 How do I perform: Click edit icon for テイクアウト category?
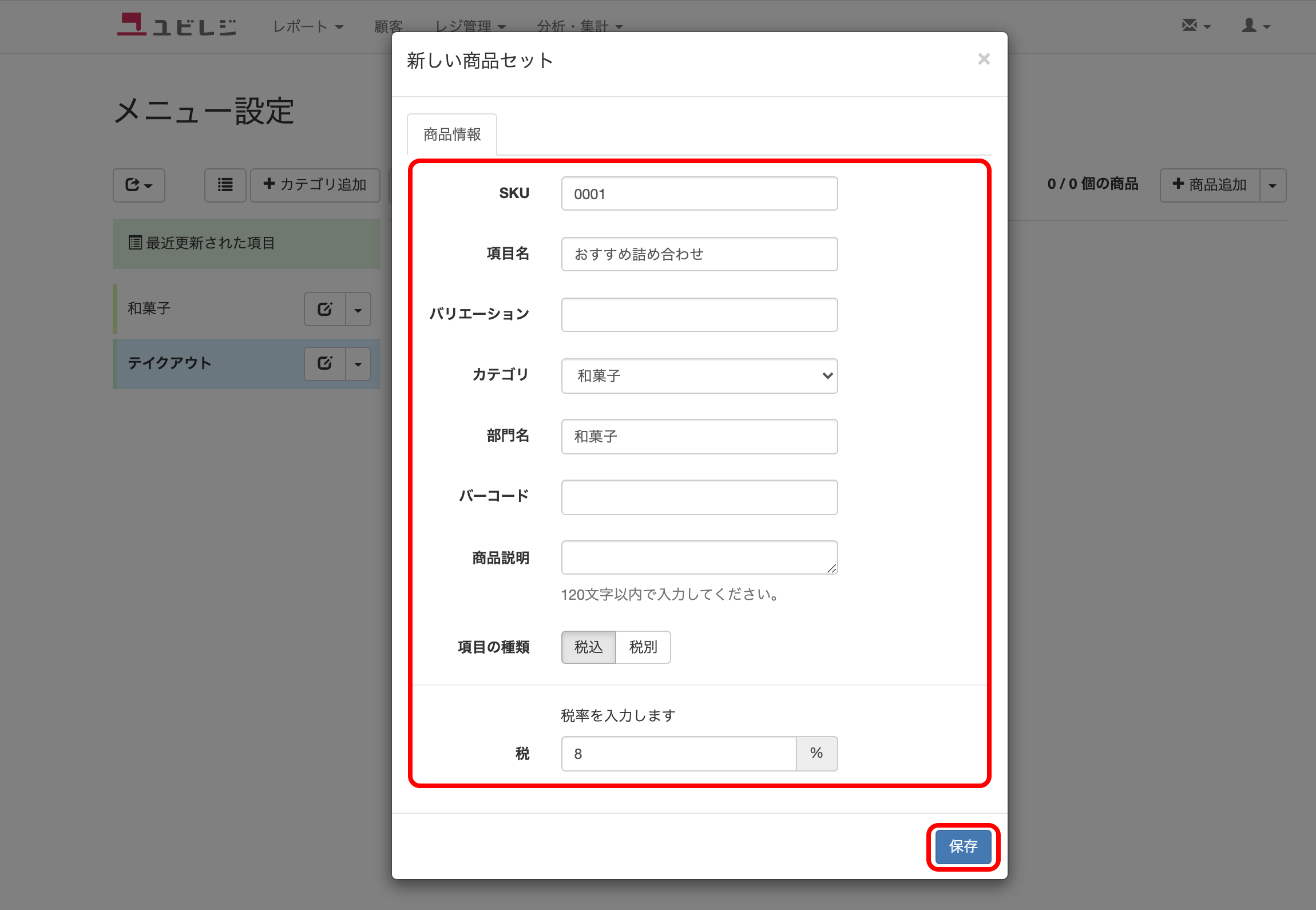coord(324,363)
